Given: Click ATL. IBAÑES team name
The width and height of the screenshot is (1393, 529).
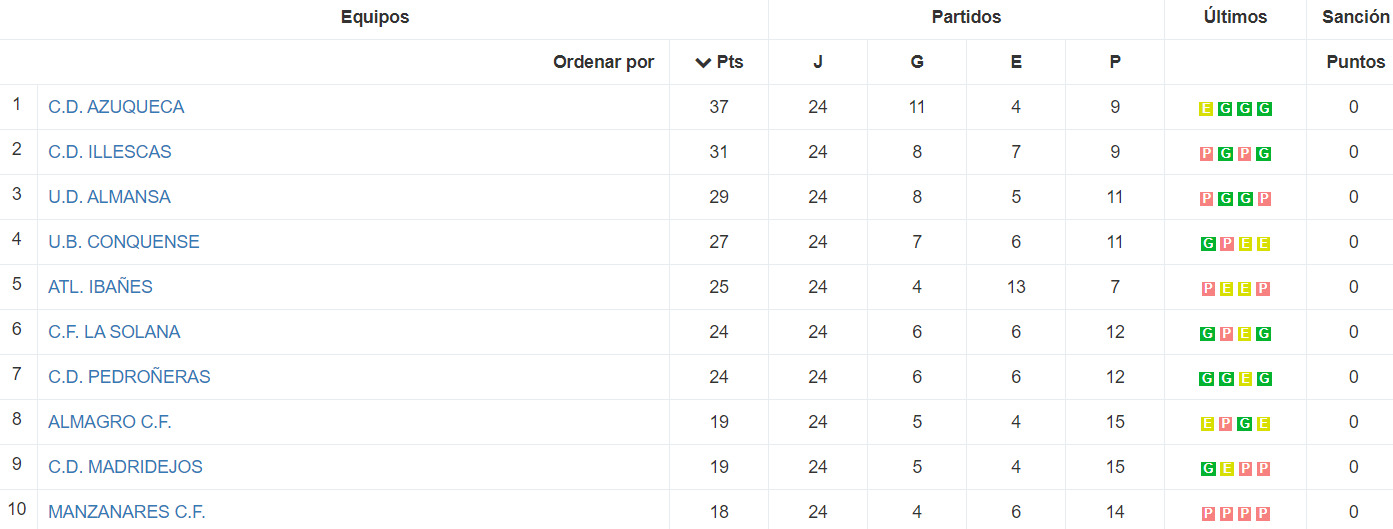Looking at the screenshot, I should [100, 287].
